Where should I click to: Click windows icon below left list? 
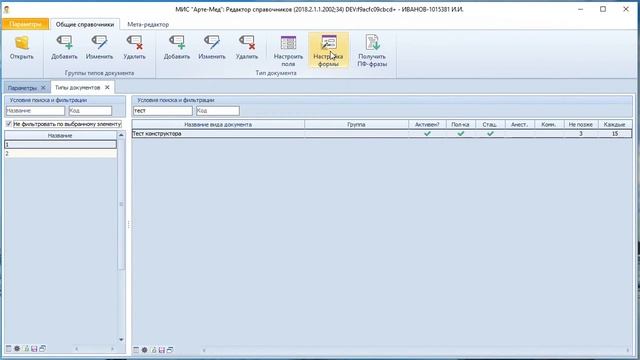(42, 349)
